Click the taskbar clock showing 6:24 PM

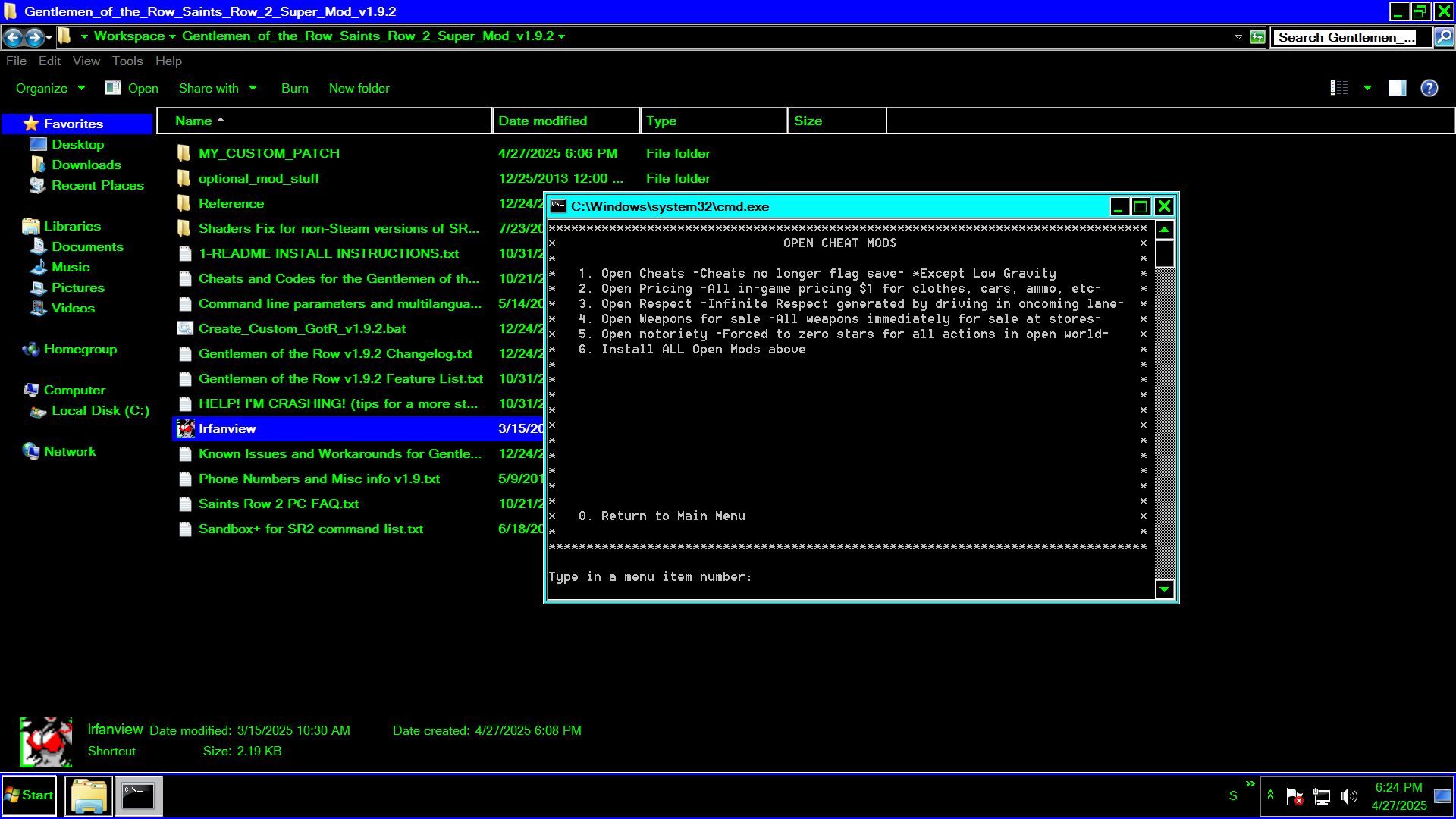pyautogui.click(x=1398, y=796)
